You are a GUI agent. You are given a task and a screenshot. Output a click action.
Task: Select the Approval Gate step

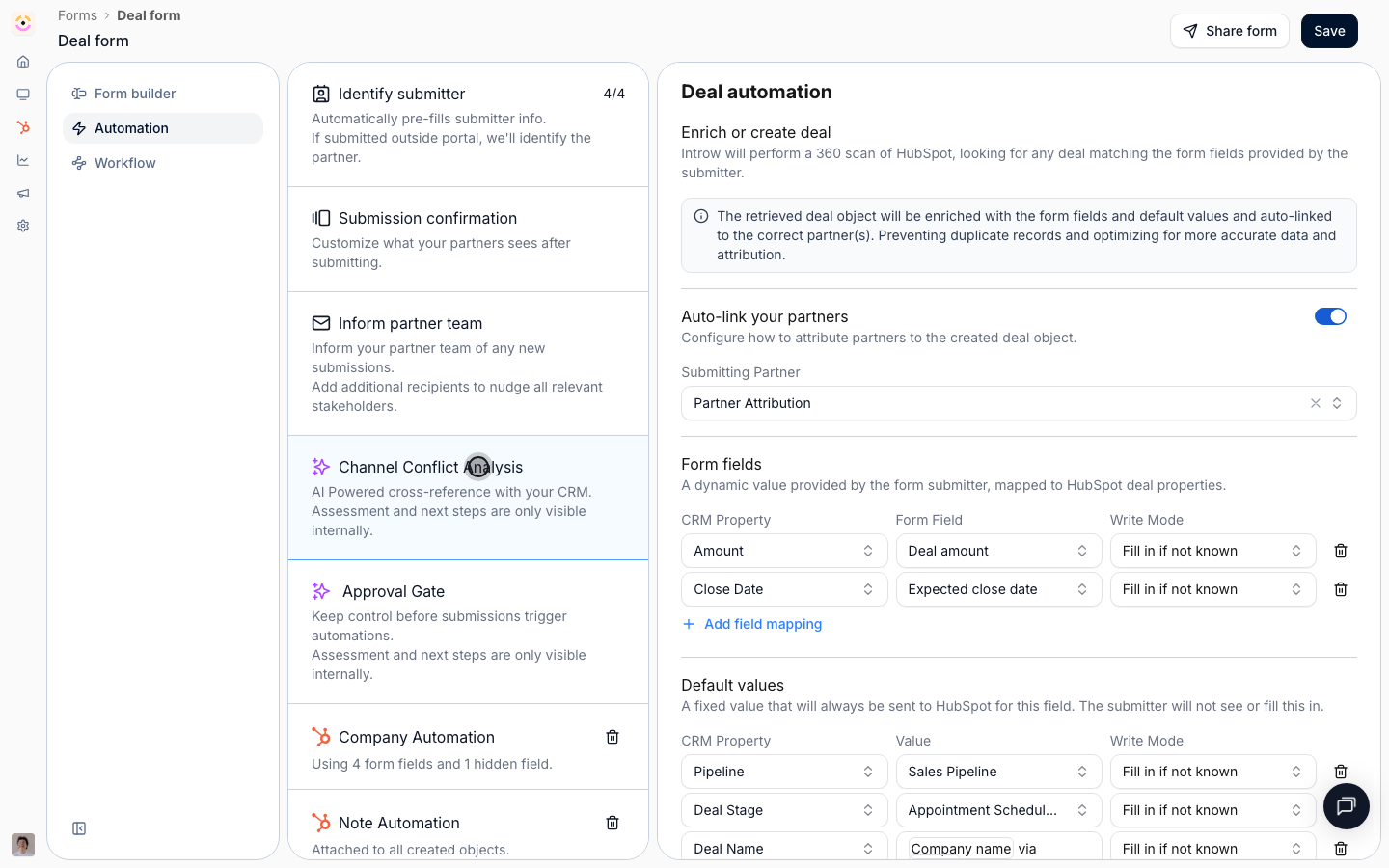(x=468, y=632)
